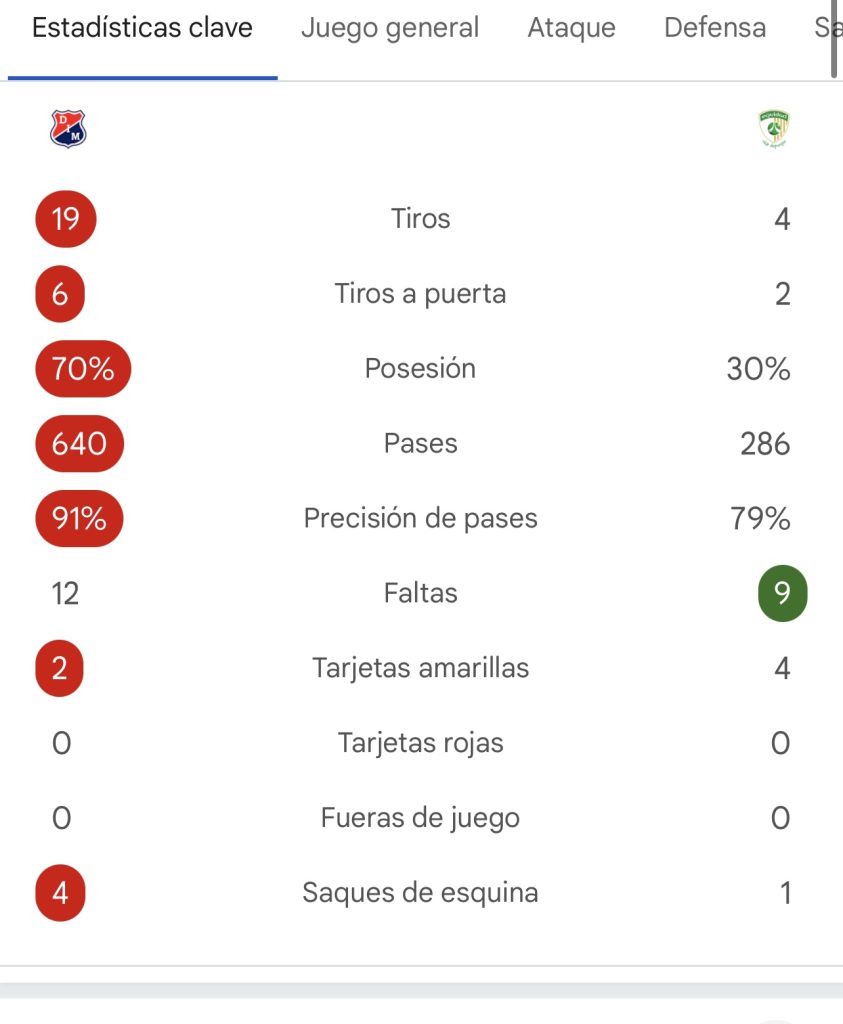Image resolution: width=843 pixels, height=1024 pixels.
Task: Click the Precisión de pases label
Action: pos(421,519)
